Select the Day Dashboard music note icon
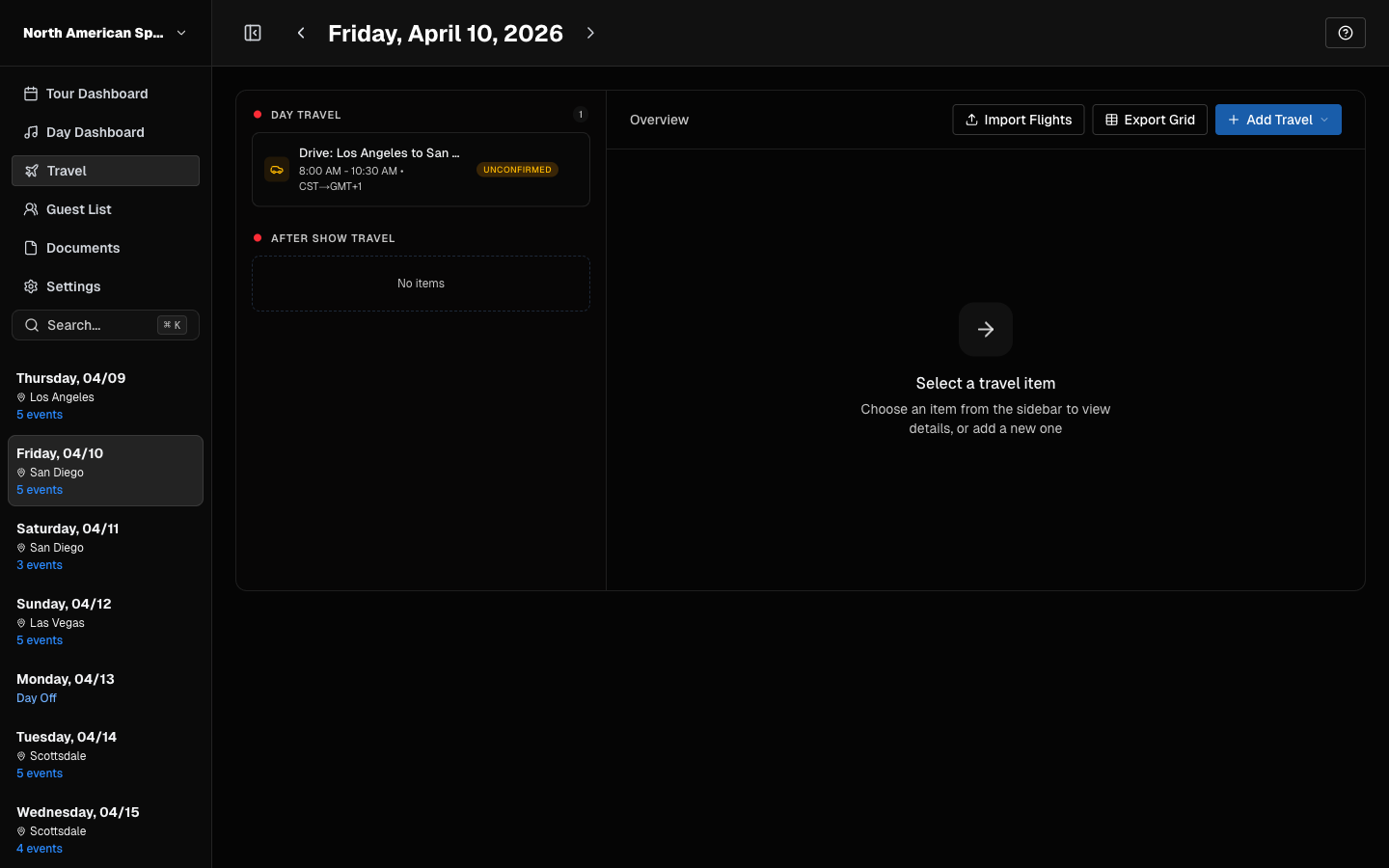This screenshot has height=868, width=1389. [30, 131]
